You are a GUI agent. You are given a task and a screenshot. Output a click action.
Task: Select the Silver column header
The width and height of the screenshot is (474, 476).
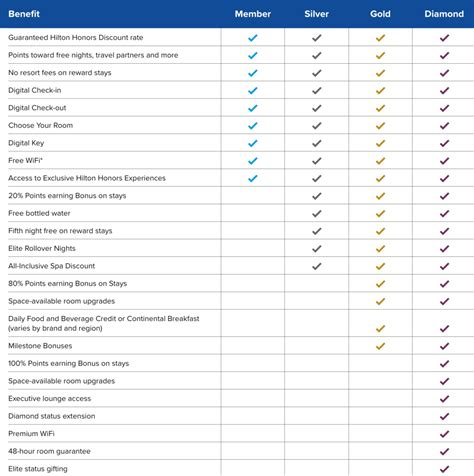point(317,14)
